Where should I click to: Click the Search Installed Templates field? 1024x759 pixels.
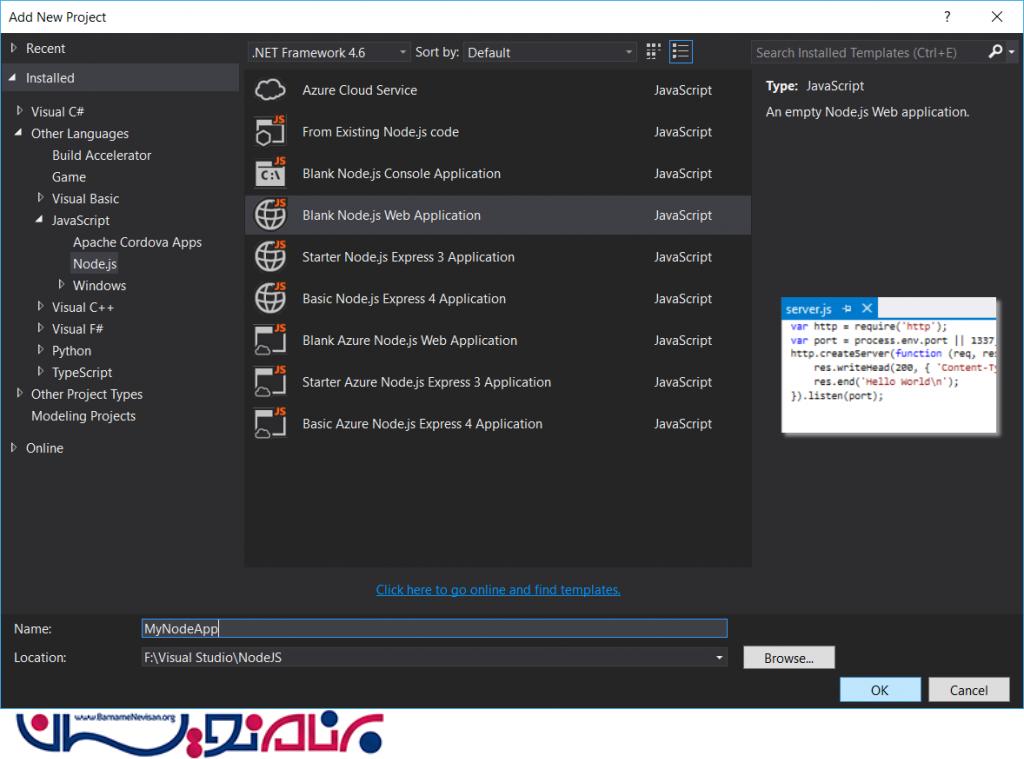(x=869, y=52)
